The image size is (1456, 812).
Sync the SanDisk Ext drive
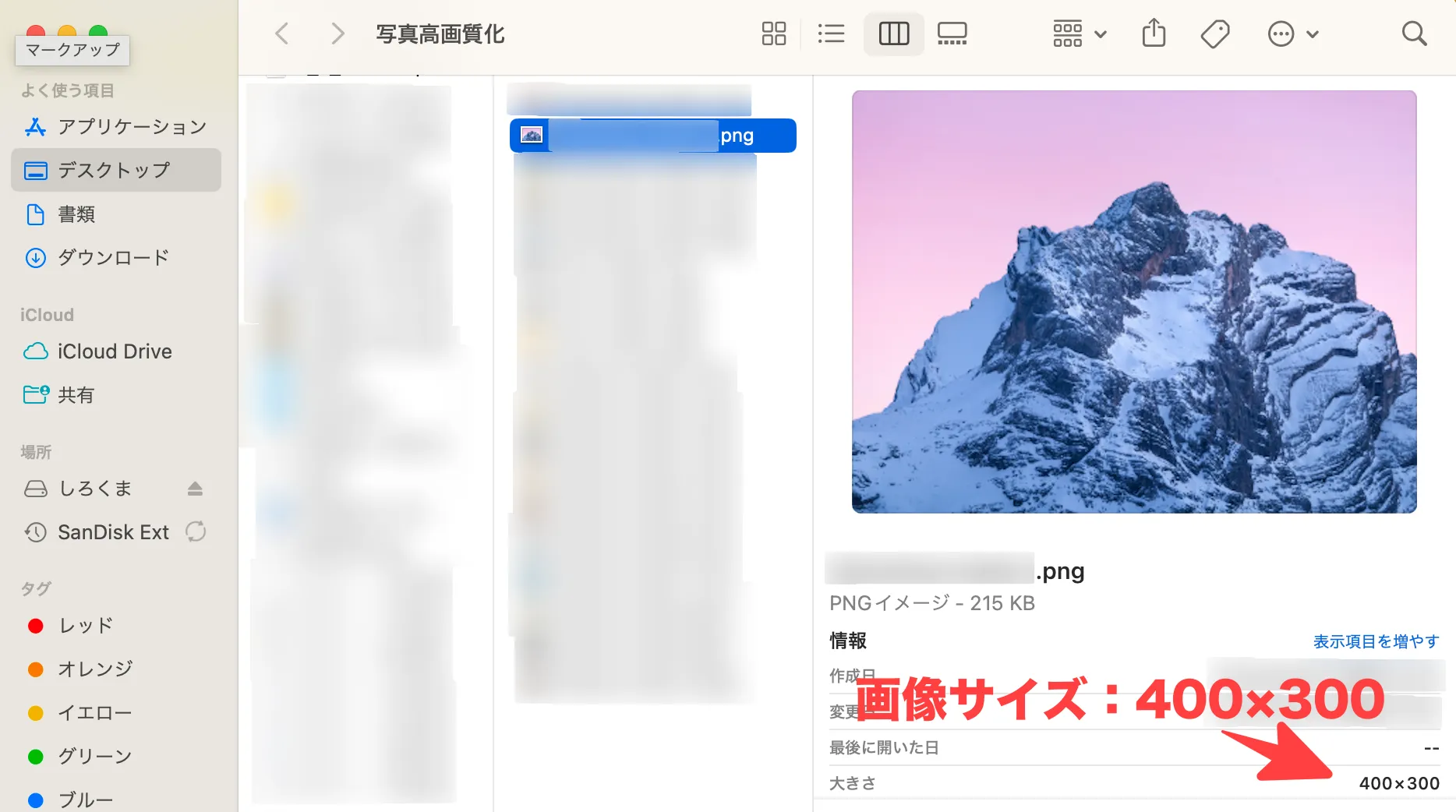tap(196, 532)
